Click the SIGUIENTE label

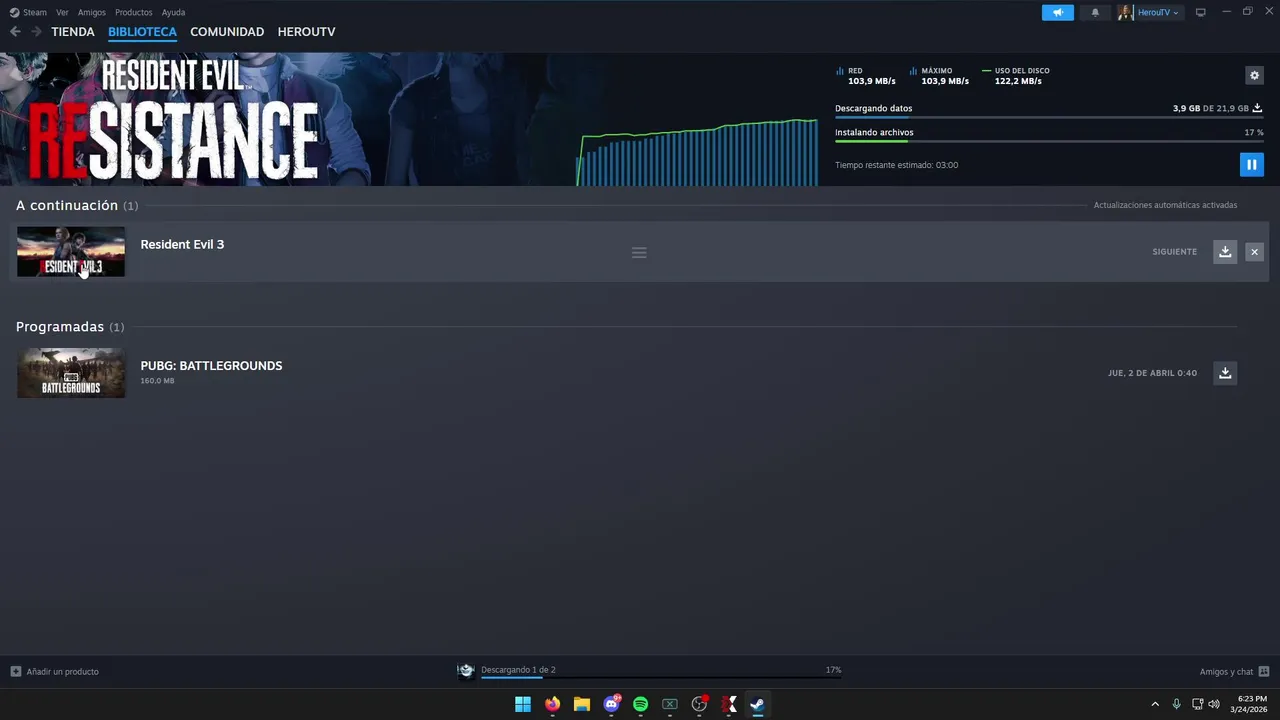coord(1174,252)
